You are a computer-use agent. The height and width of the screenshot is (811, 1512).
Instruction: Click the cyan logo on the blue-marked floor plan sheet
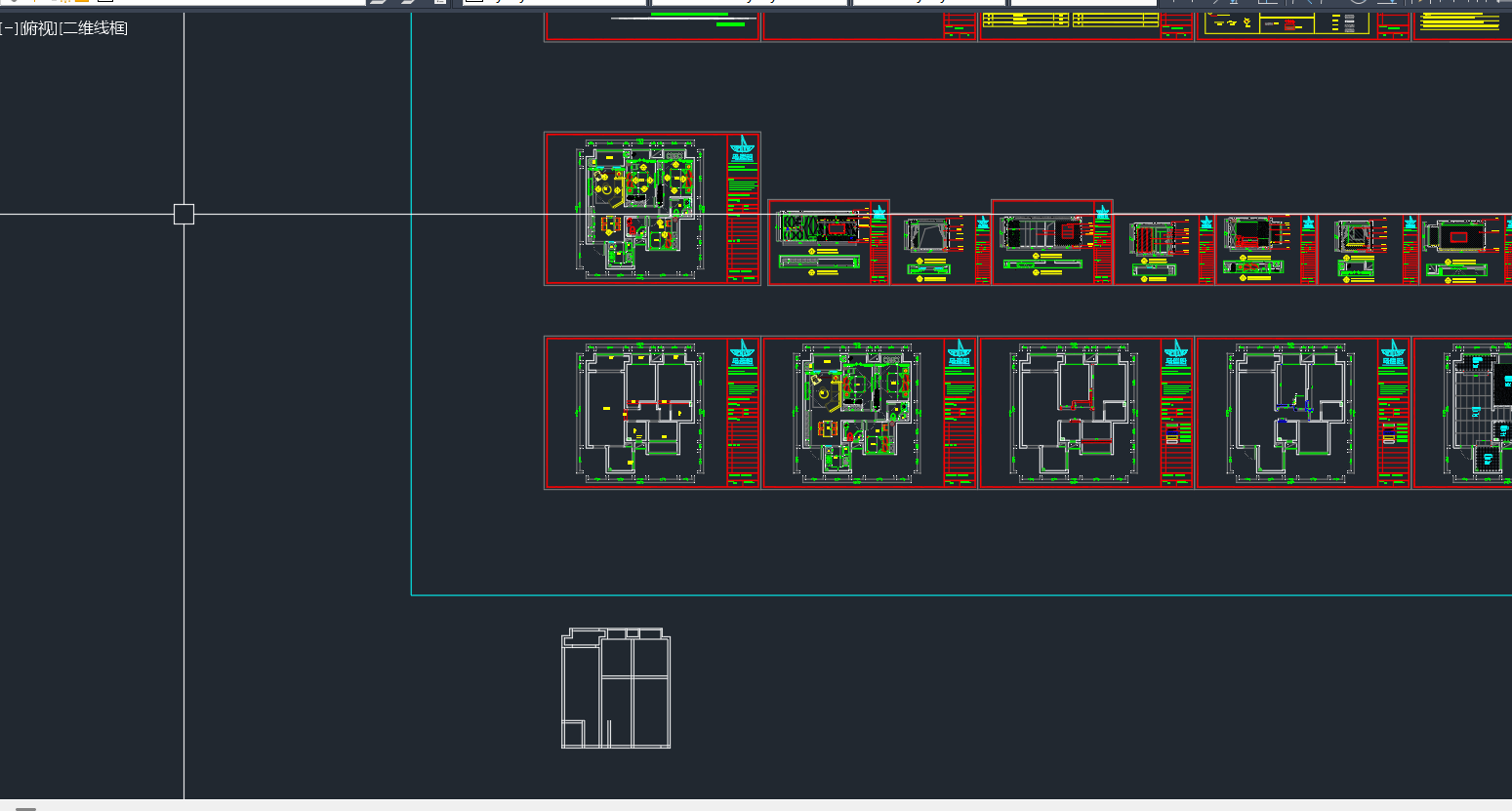[x=1393, y=353]
